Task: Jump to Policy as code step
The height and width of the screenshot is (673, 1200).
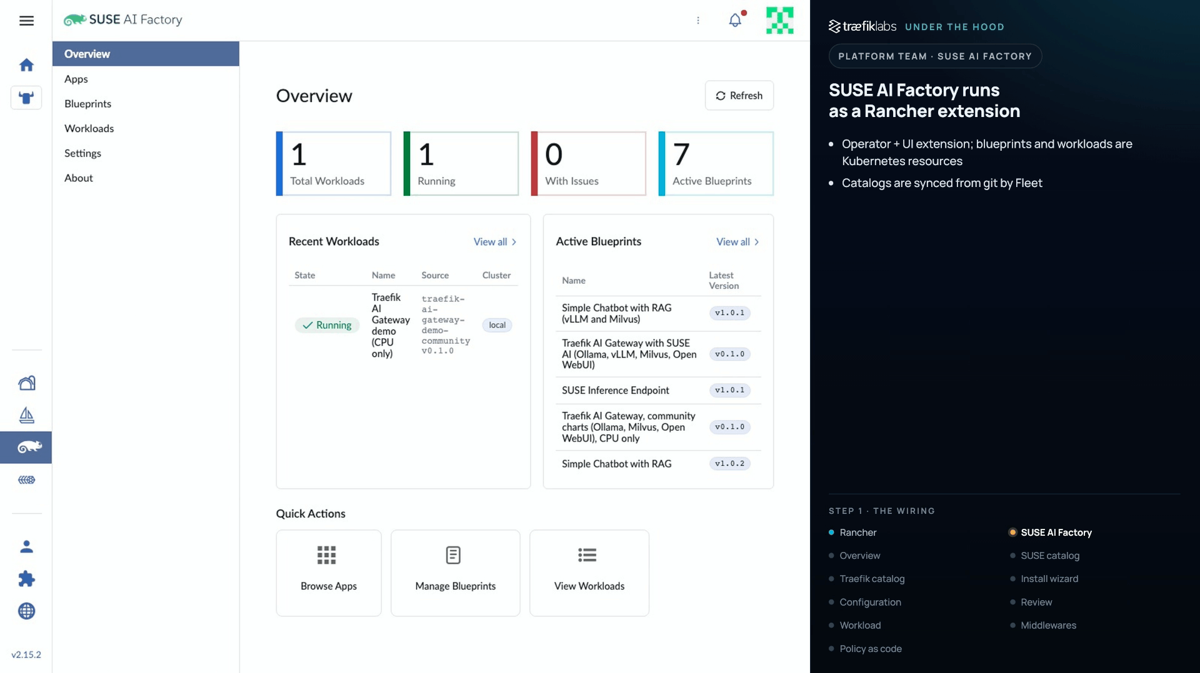Action: [870, 649]
